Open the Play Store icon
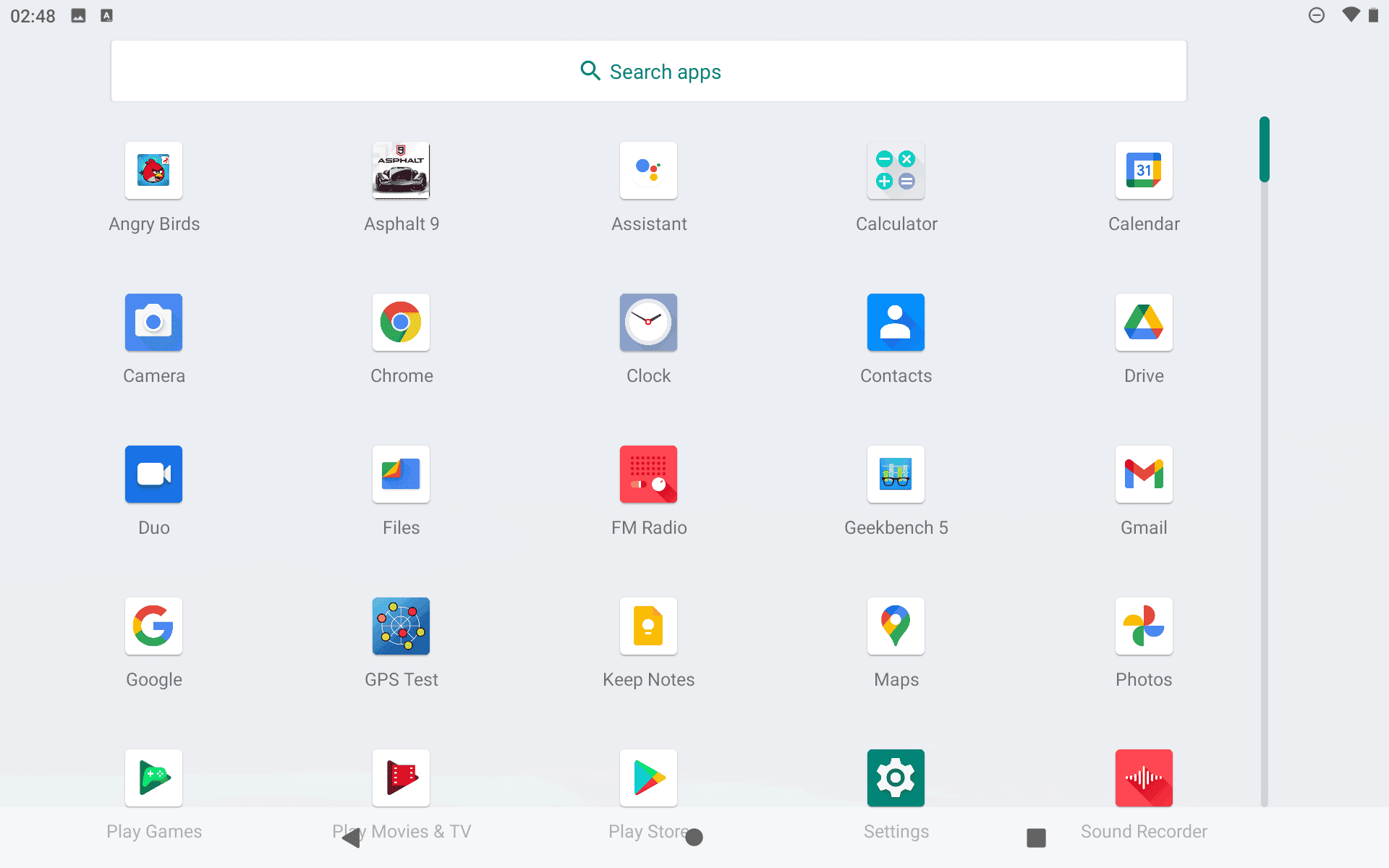The width and height of the screenshot is (1389, 868). 648,778
